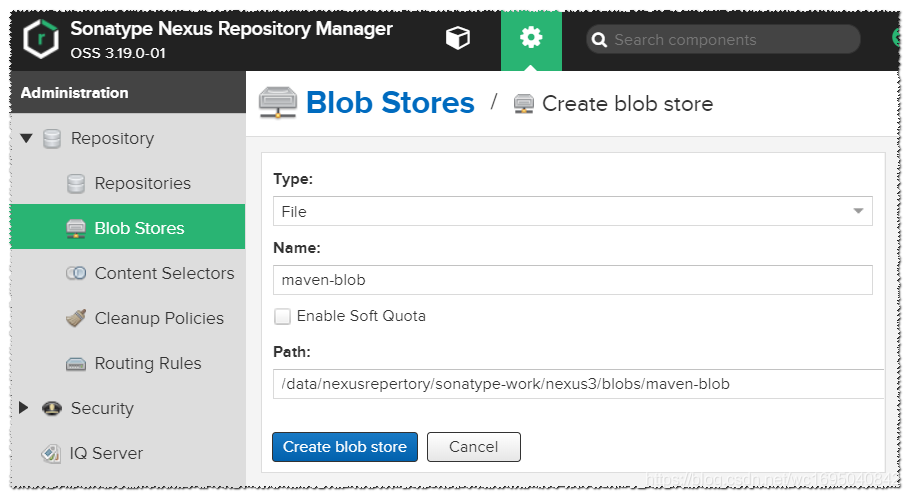Screen dimensions: 910x498
Task: Click the Repository database icon
Action: pos(52,139)
